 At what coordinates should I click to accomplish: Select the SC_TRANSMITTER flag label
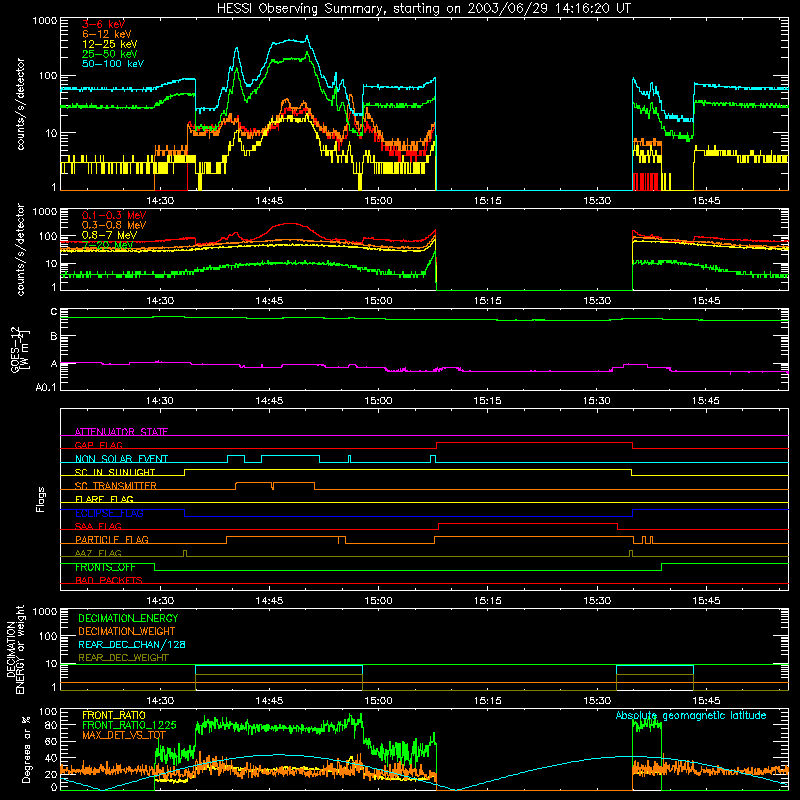pyautogui.click(x=116, y=486)
